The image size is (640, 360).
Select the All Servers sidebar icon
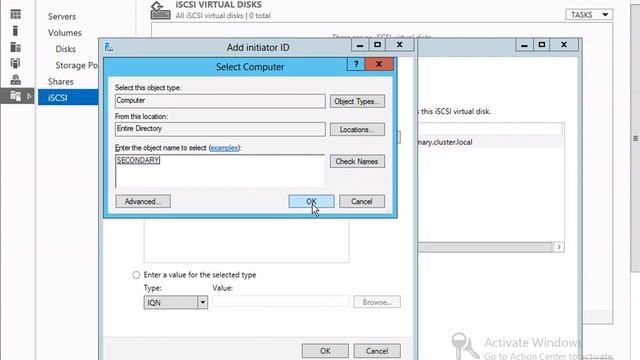pyautogui.click(x=16, y=47)
